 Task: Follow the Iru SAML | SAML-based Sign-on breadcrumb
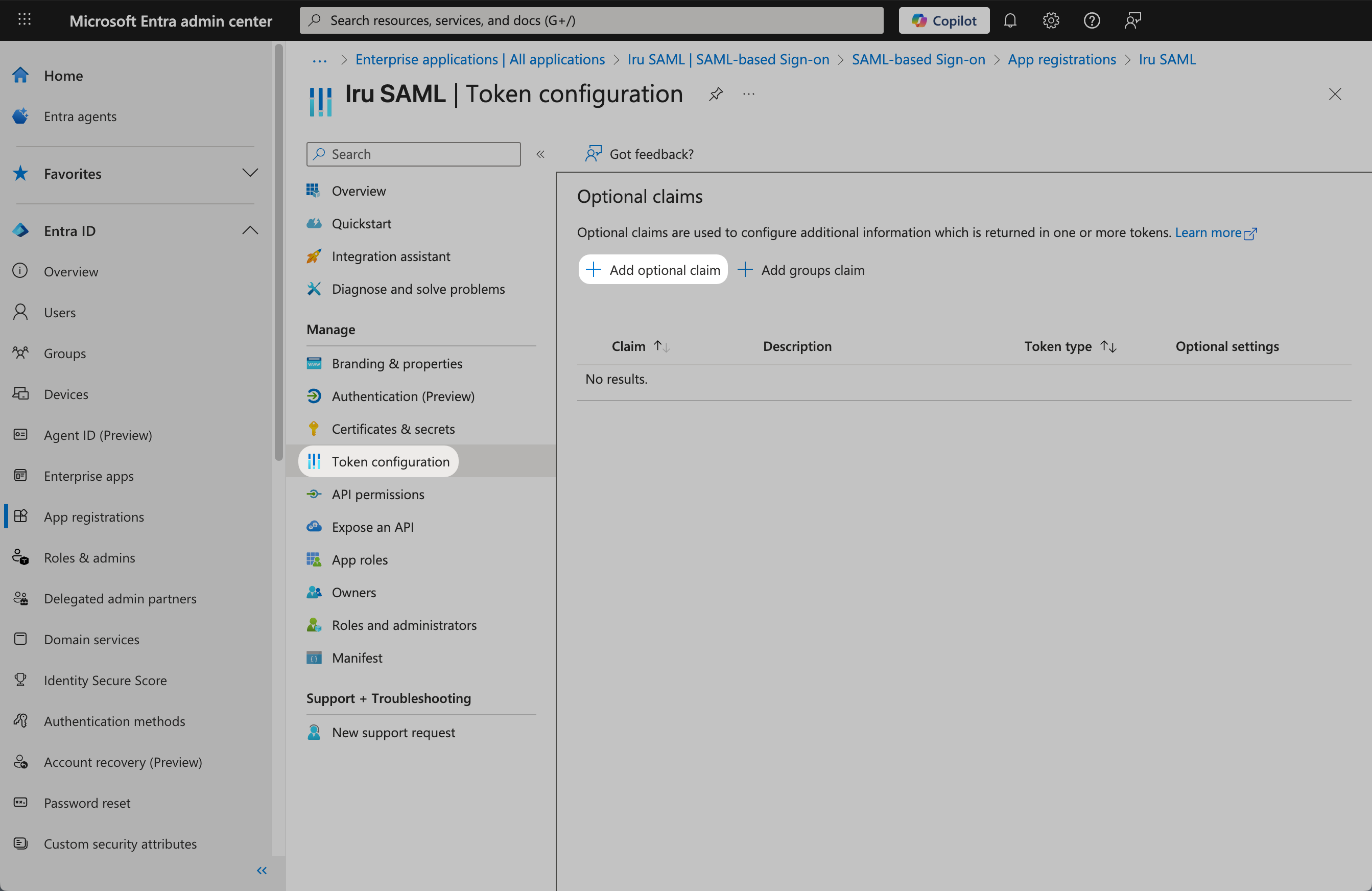point(728,59)
